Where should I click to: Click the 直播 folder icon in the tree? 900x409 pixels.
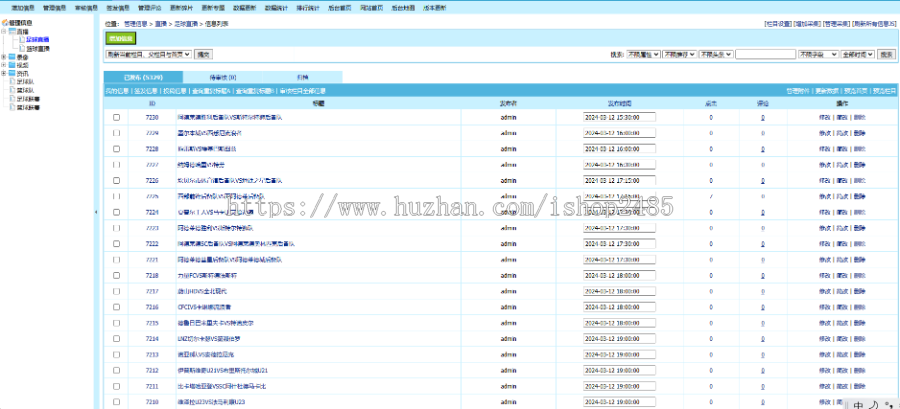coord(12,32)
